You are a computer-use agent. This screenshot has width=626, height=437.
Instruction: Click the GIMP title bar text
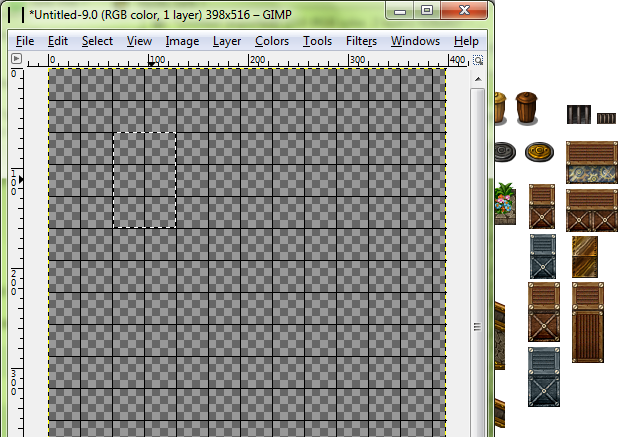[160, 15]
